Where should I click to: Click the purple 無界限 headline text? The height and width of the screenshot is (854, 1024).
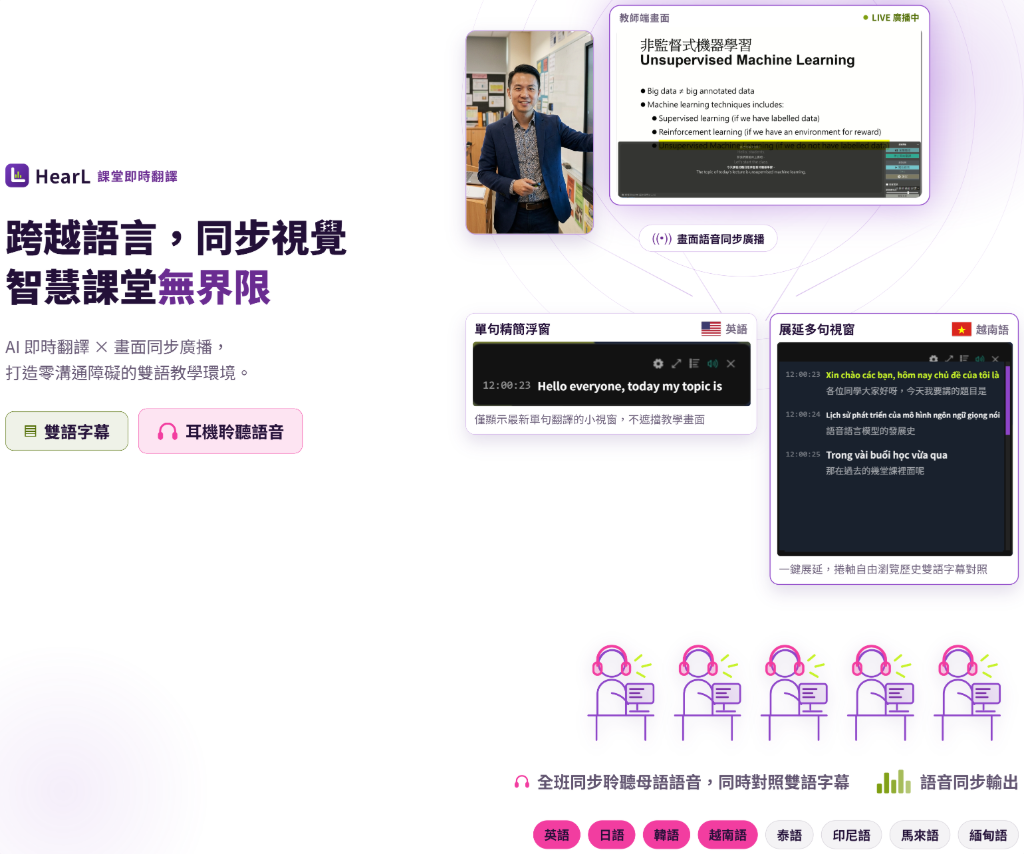(214, 287)
